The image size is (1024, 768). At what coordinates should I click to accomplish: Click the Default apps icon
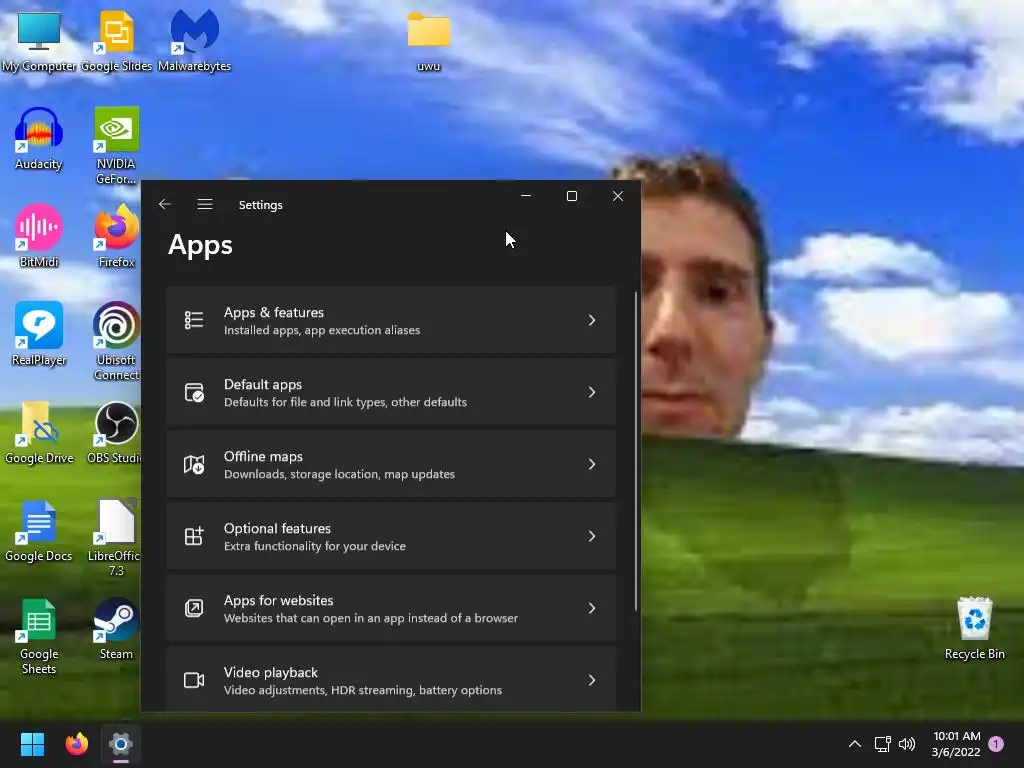pyautogui.click(x=194, y=392)
